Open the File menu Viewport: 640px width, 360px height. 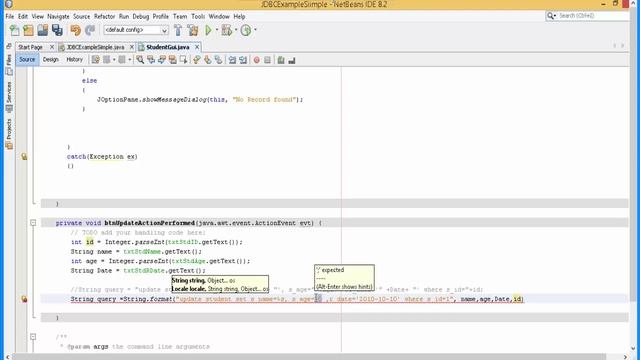(10, 16)
